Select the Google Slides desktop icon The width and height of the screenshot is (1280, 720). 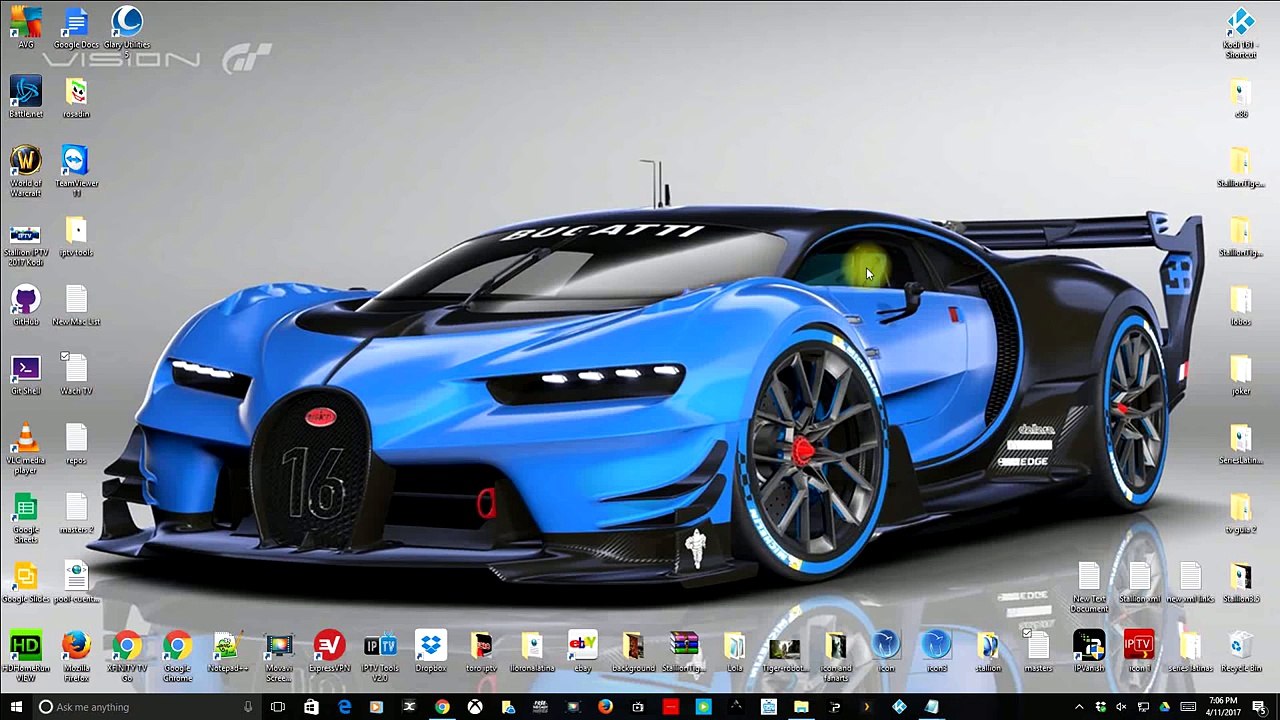26,583
